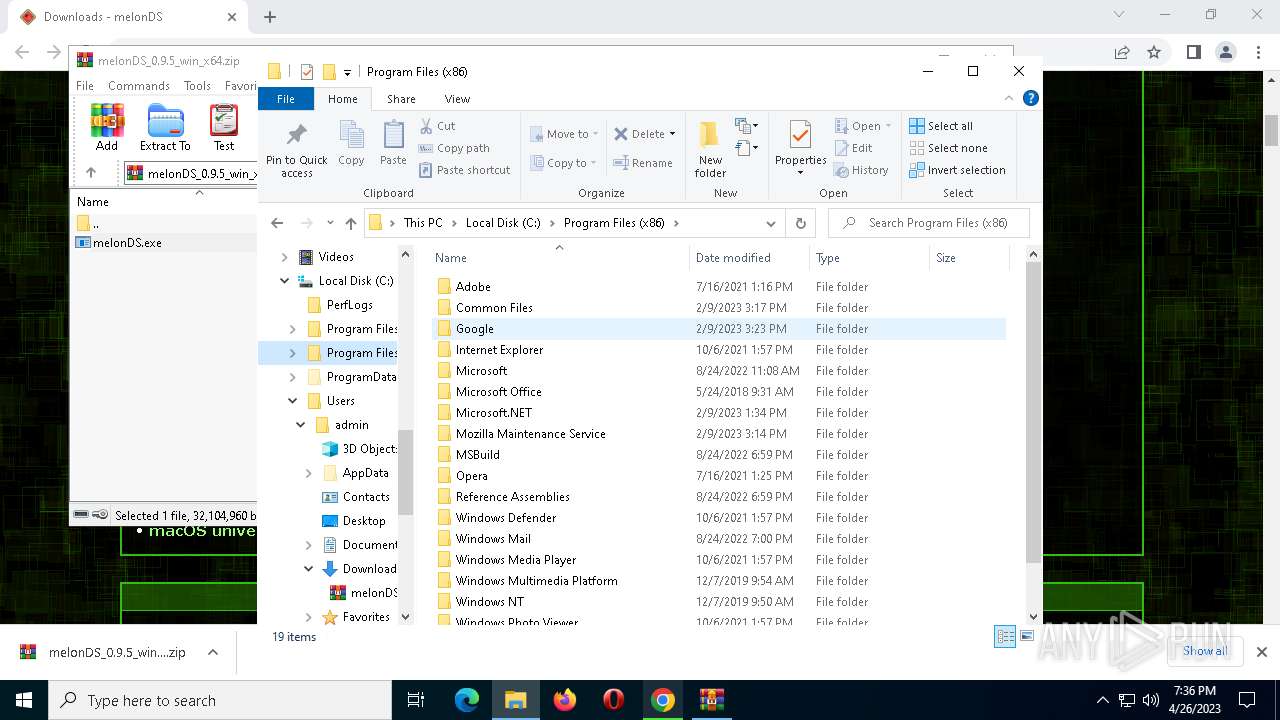Sort by Name column header
The image size is (1280, 720).
558,258
